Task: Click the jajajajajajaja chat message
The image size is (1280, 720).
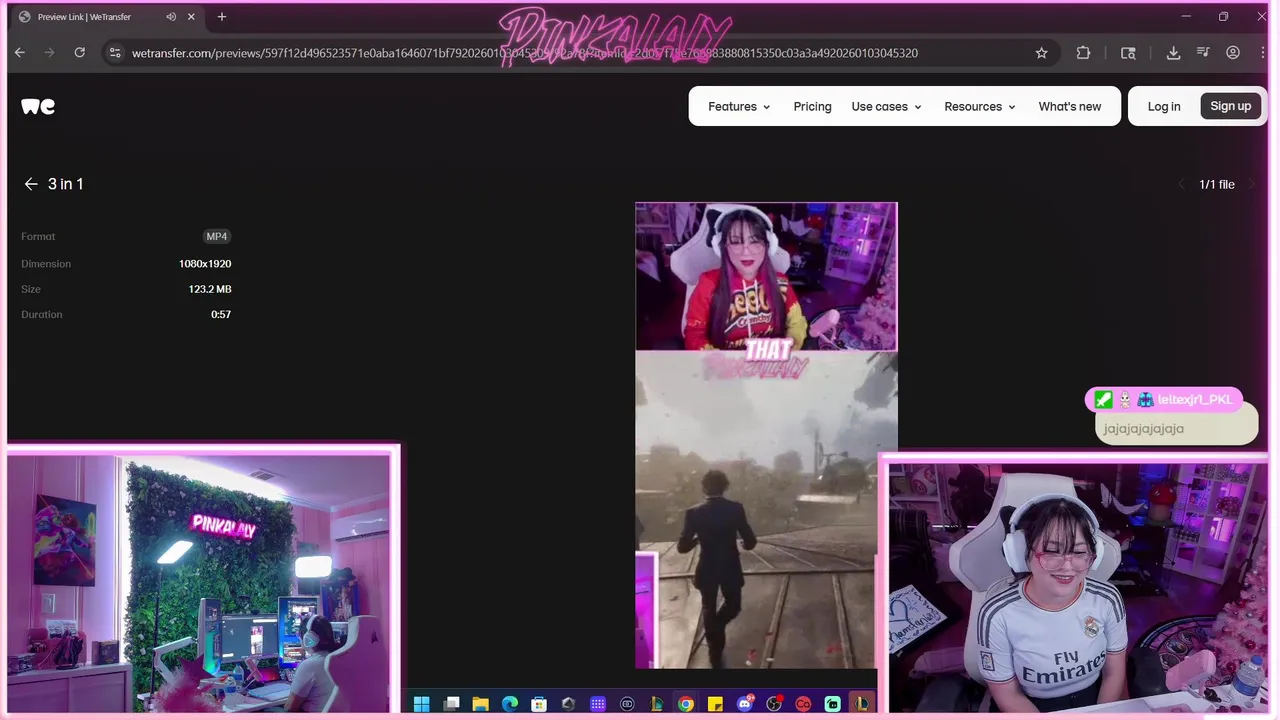Action: point(1143,428)
